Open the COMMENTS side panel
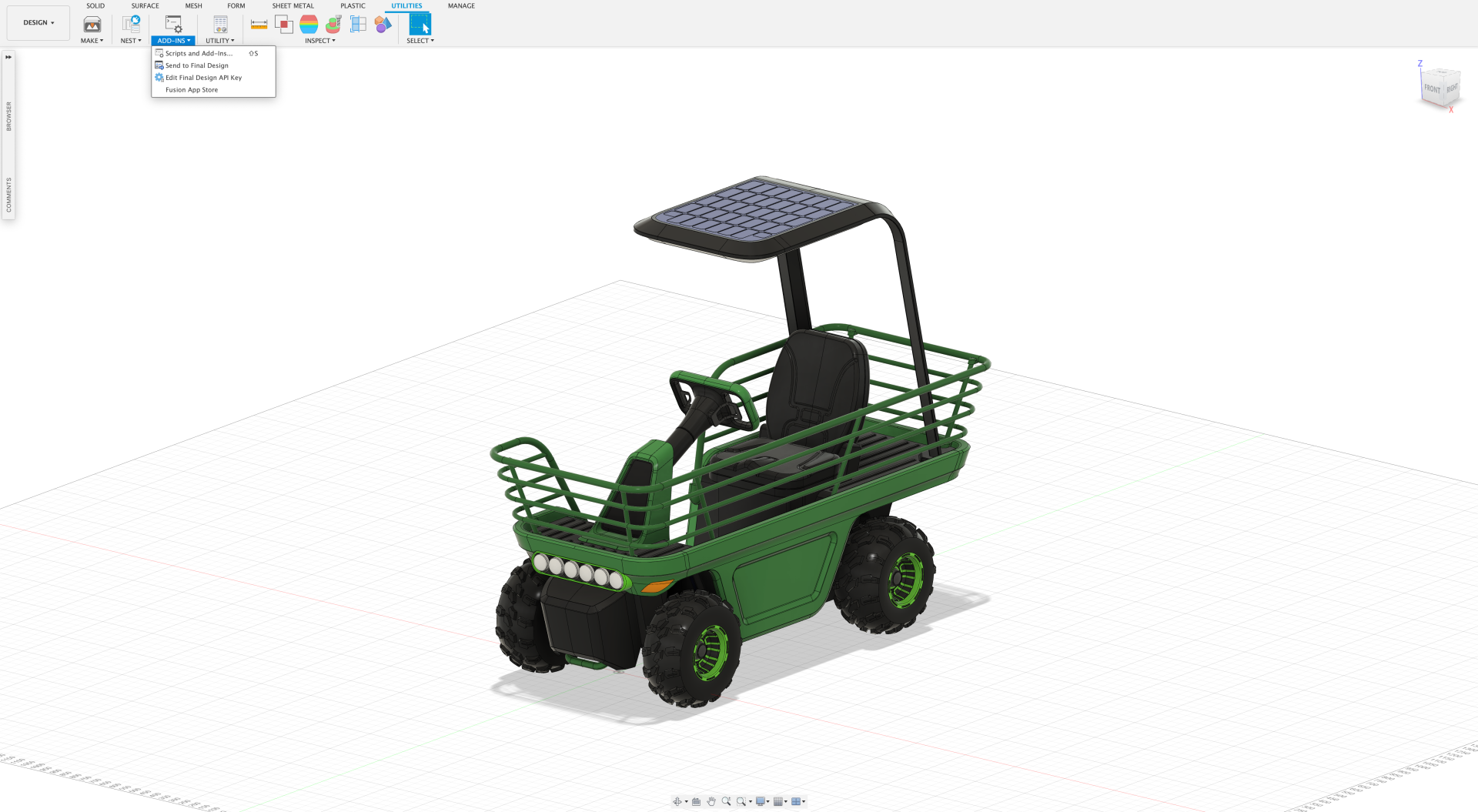This screenshot has height=812, width=1478. tap(8, 195)
